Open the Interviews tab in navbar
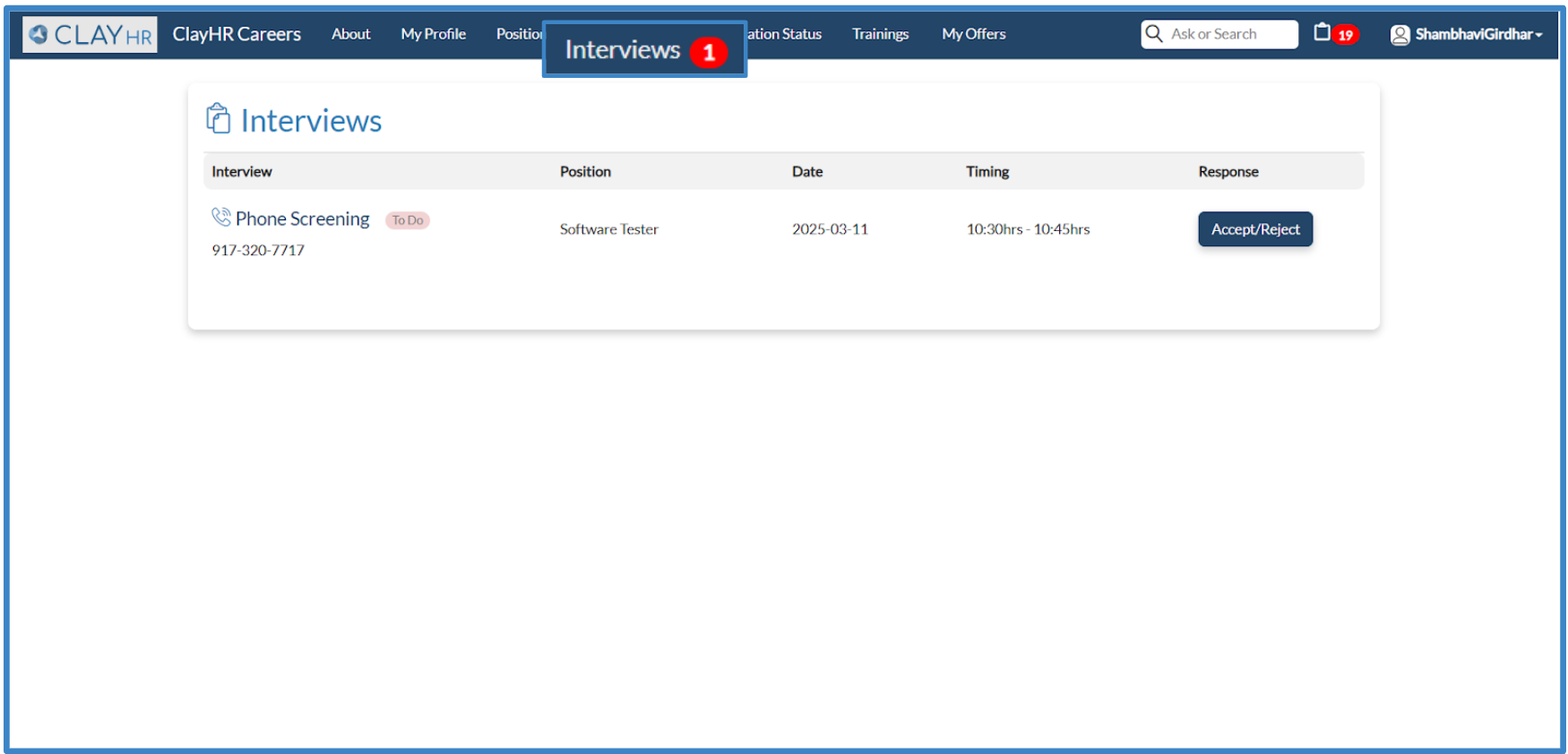 644,50
